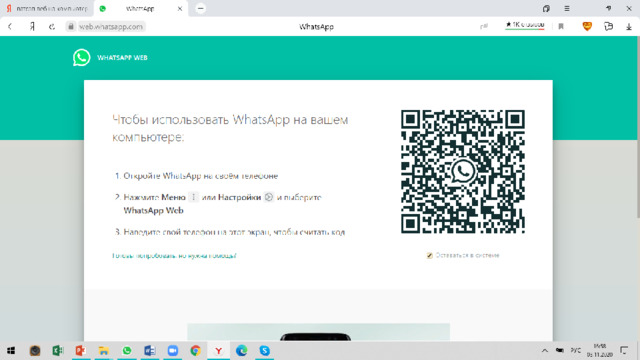Open the browser downloads icon

pyautogui.click(x=629, y=27)
